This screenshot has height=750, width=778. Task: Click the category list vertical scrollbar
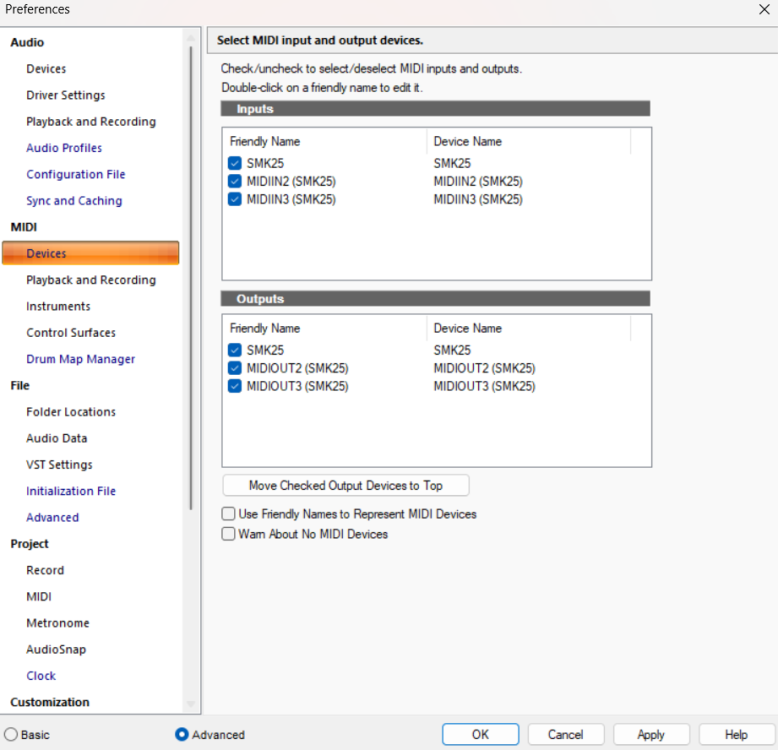tap(191, 300)
